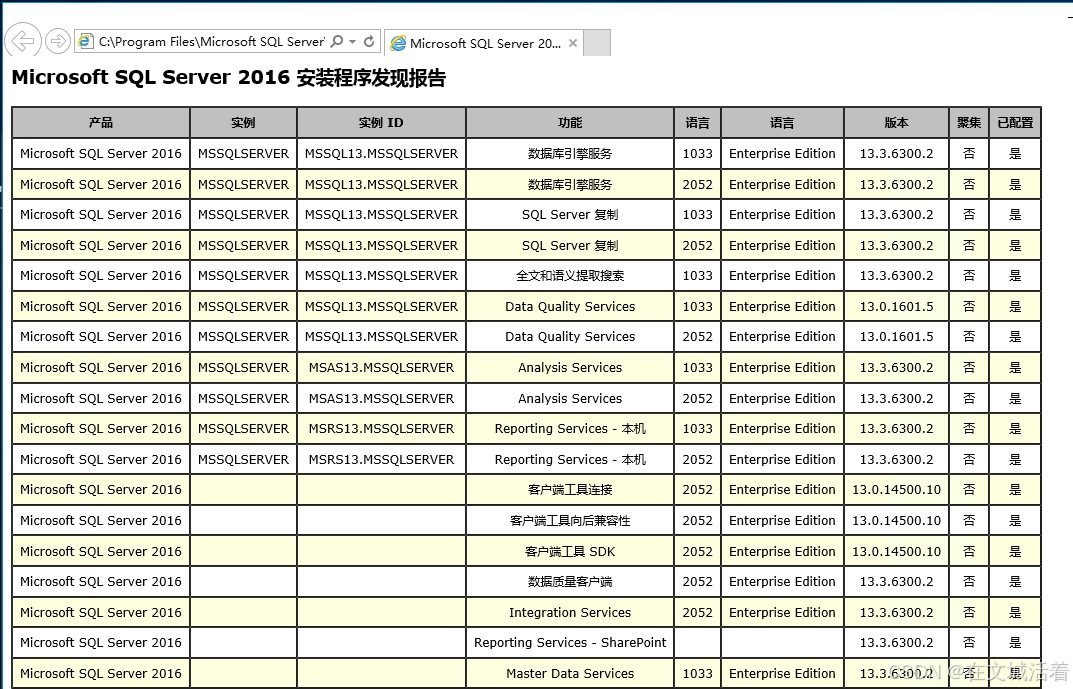Click the search magnifier in the address bar

(337, 41)
